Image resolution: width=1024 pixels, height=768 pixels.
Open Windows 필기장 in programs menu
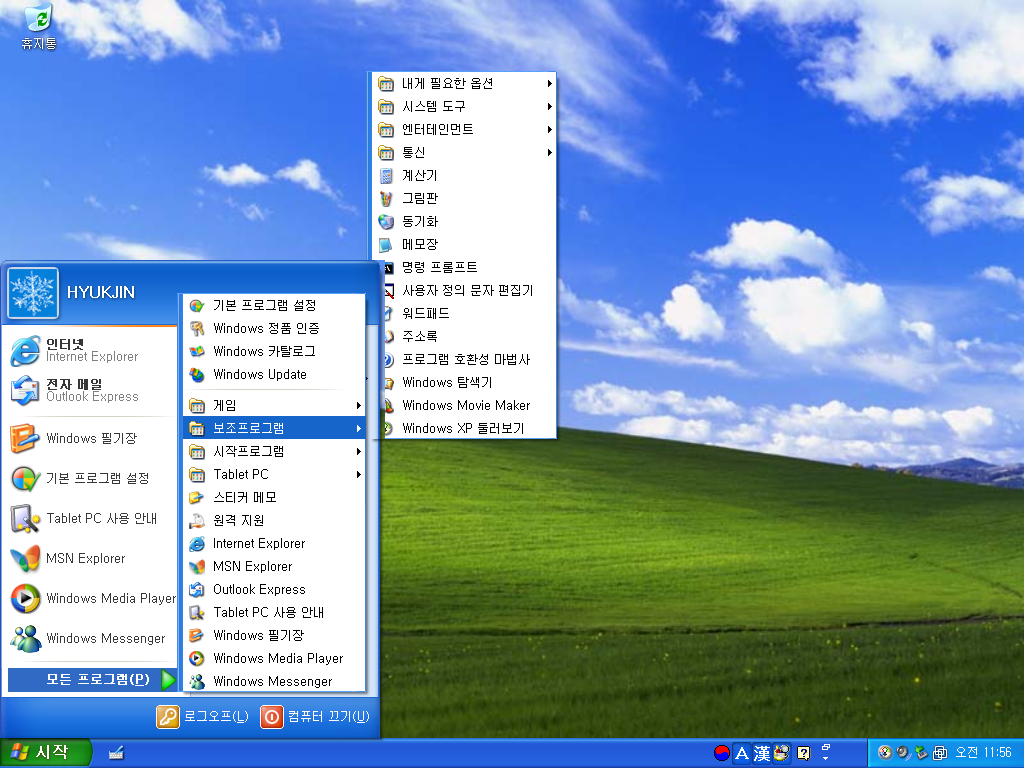tap(274, 635)
